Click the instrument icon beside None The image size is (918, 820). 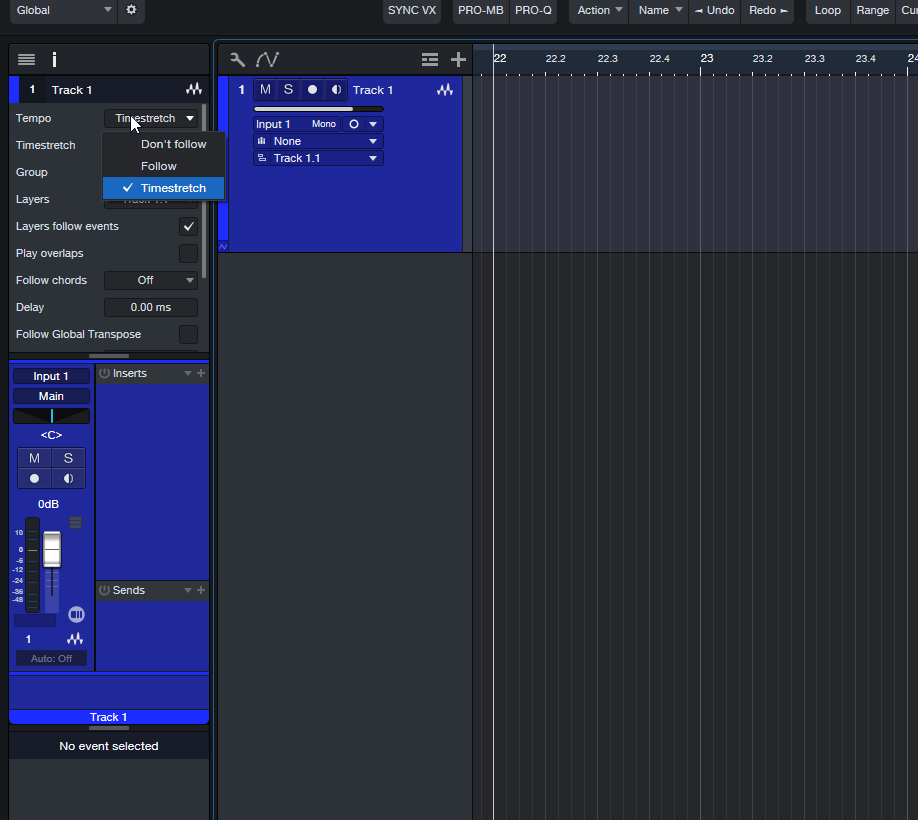pyautogui.click(x=262, y=141)
